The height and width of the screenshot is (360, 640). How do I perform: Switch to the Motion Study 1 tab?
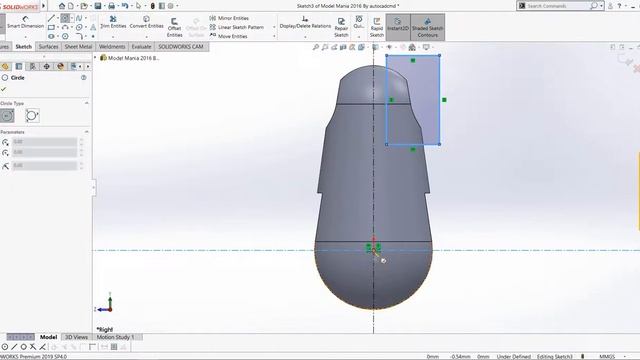coord(115,337)
